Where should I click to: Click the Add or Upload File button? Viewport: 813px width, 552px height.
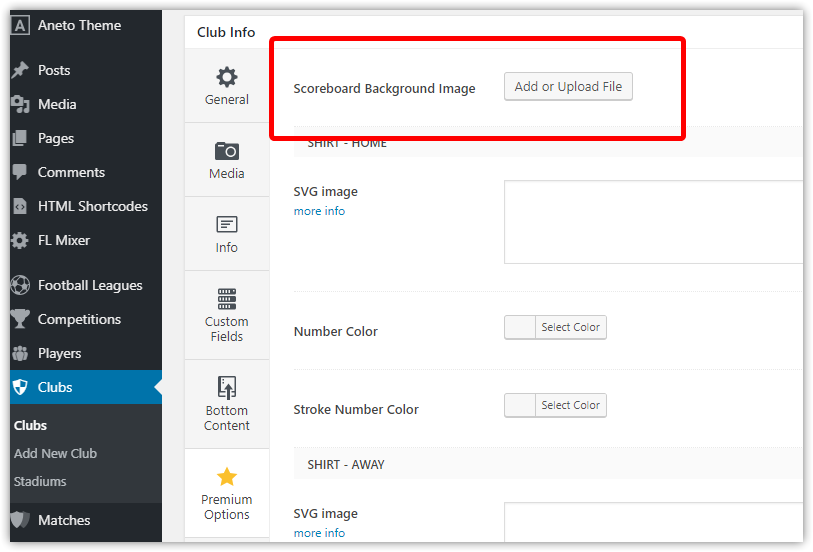pos(568,87)
